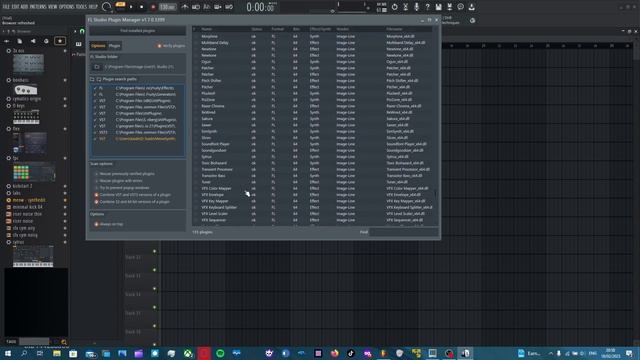Toggle the pattern/song mode switch
This screenshot has height=360, width=640.
pos(120,7)
